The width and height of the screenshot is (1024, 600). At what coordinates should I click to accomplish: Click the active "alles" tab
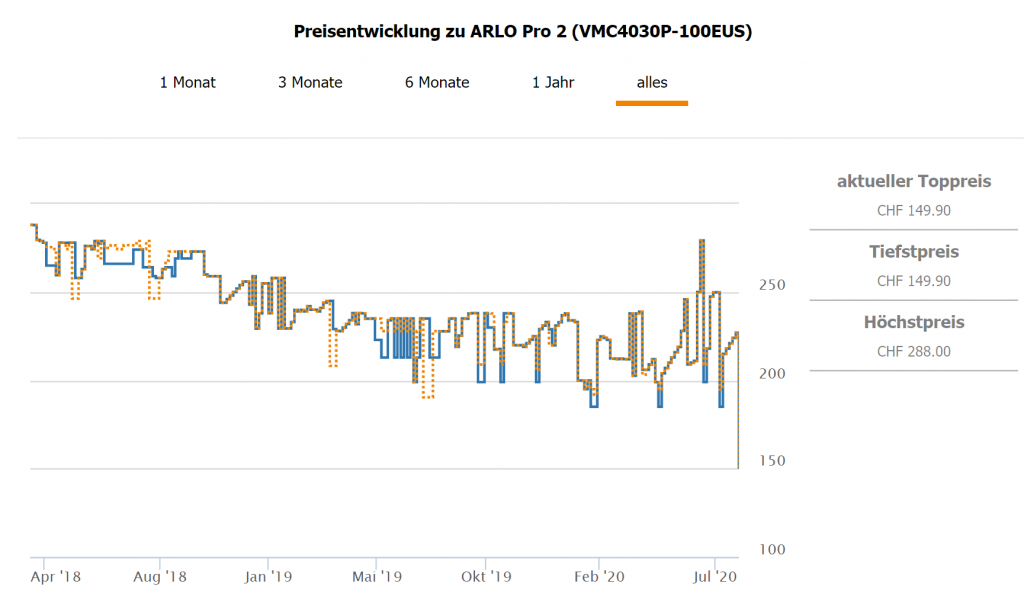pyautogui.click(x=652, y=82)
